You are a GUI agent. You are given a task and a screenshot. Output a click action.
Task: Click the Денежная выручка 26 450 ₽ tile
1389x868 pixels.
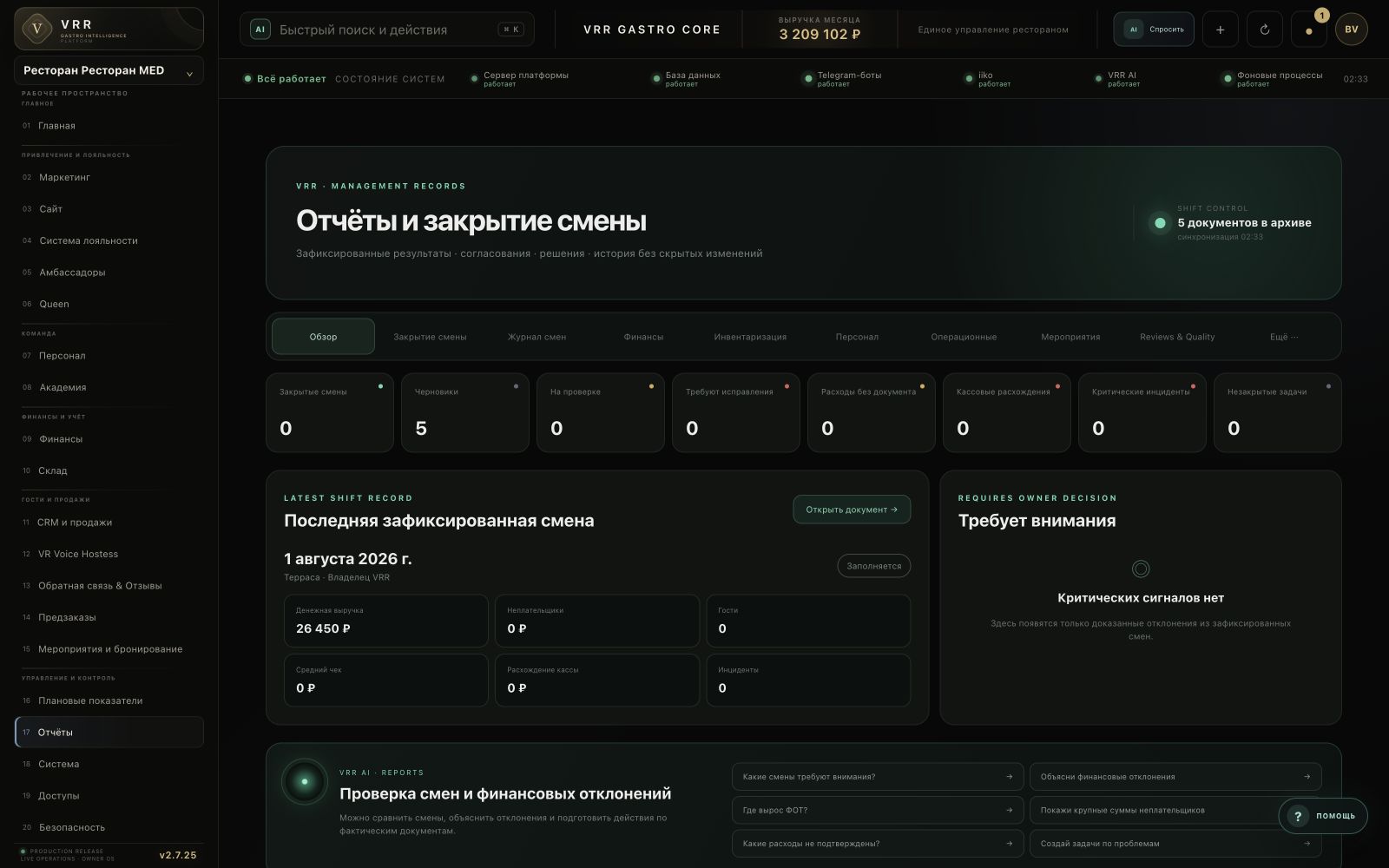click(x=385, y=621)
